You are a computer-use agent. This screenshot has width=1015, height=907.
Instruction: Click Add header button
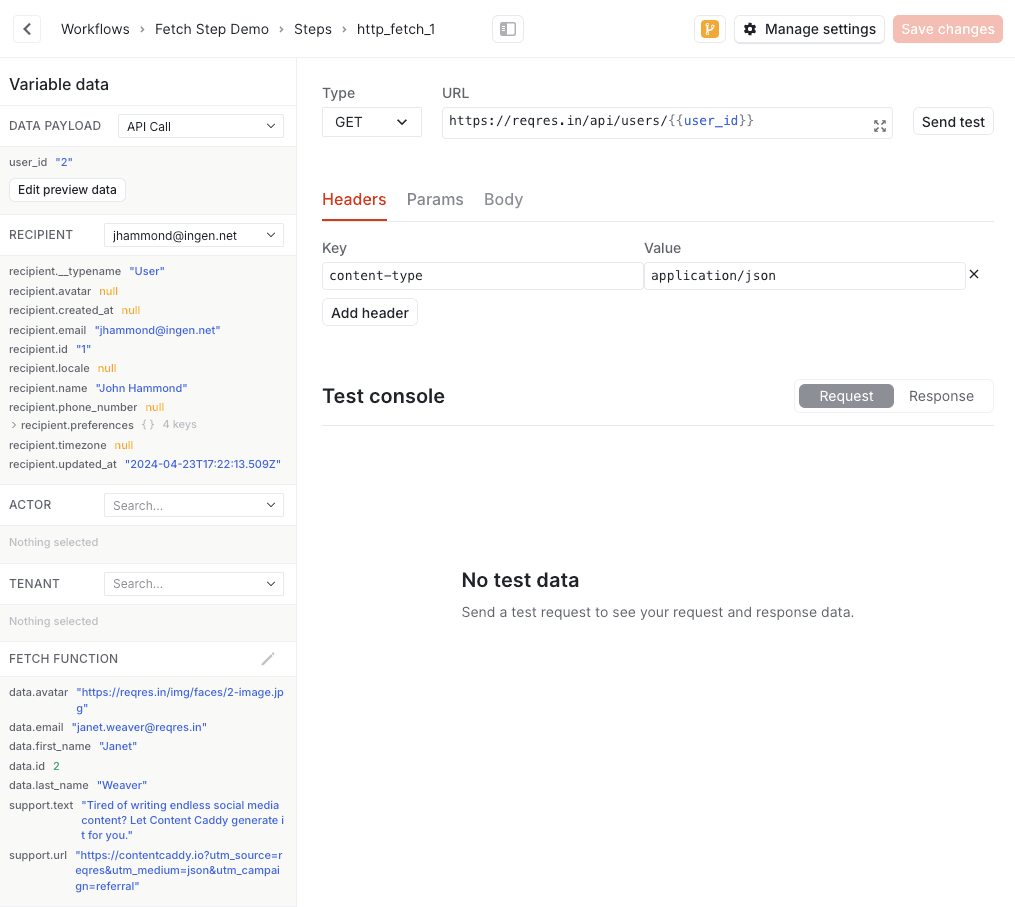tap(369, 312)
